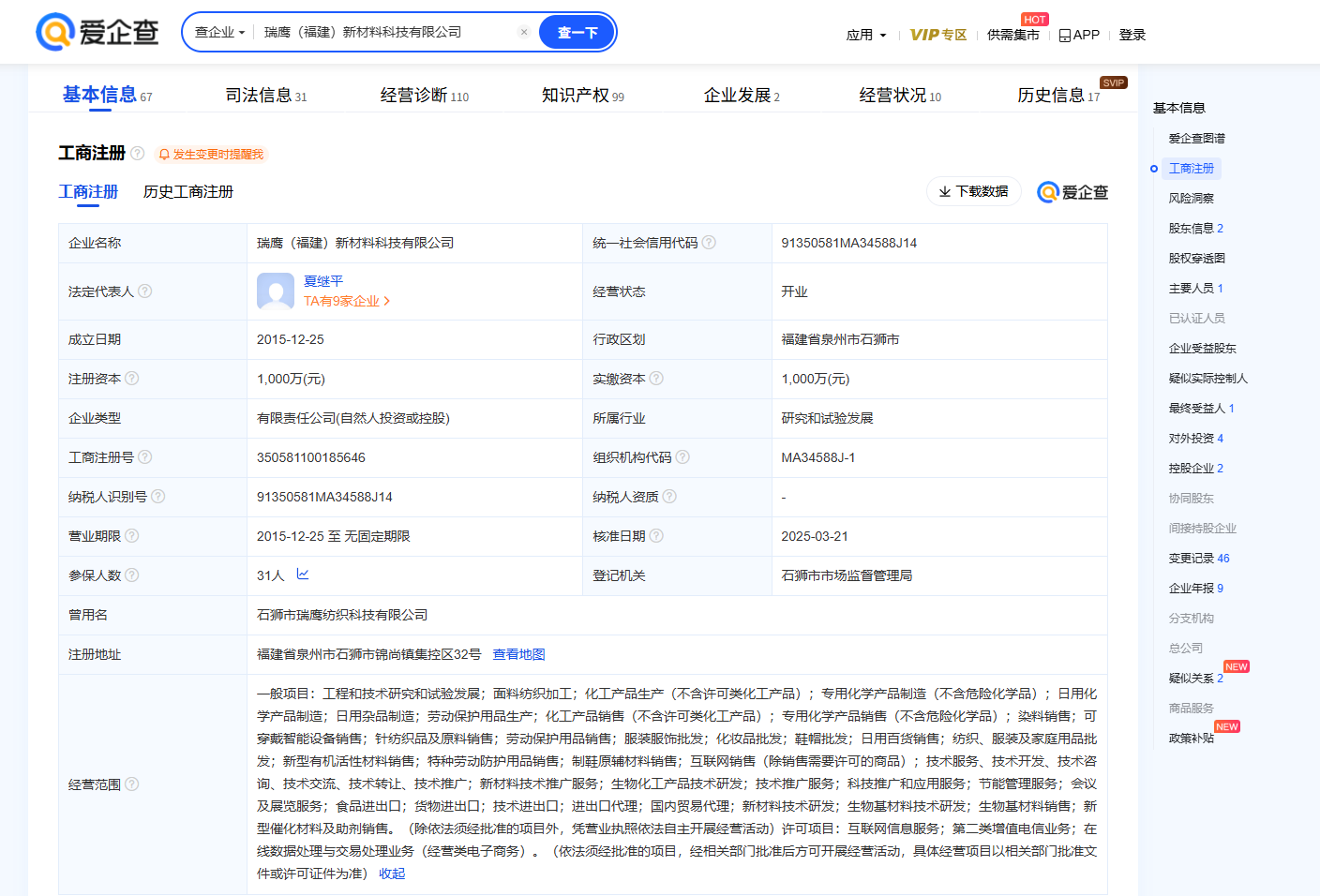Click the help icon next to 工商注册 heading
This screenshot has width=1320, height=896.
click(x=138, y=153)
